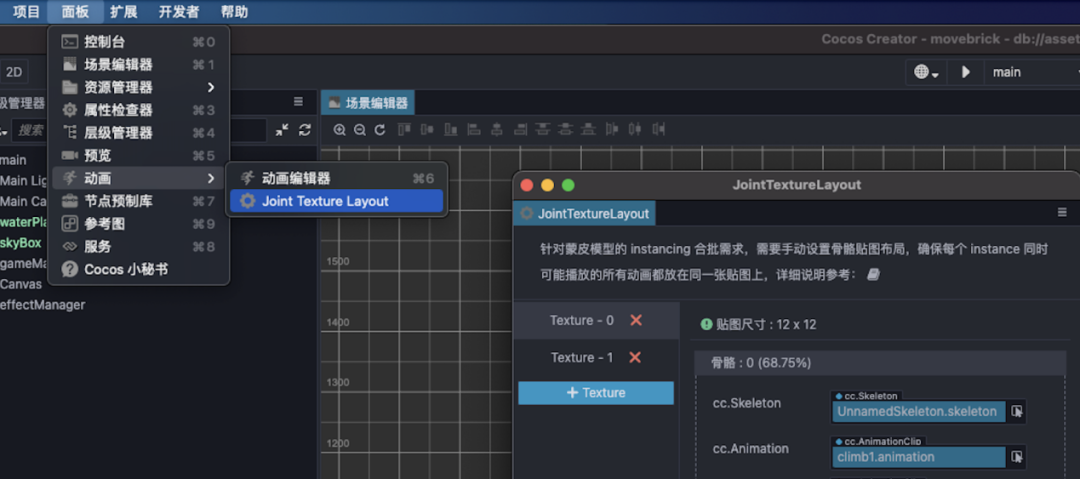This screenshot has height=479, width=1080.
Task: Open the 开发者 menu
Action: point(179,12)
